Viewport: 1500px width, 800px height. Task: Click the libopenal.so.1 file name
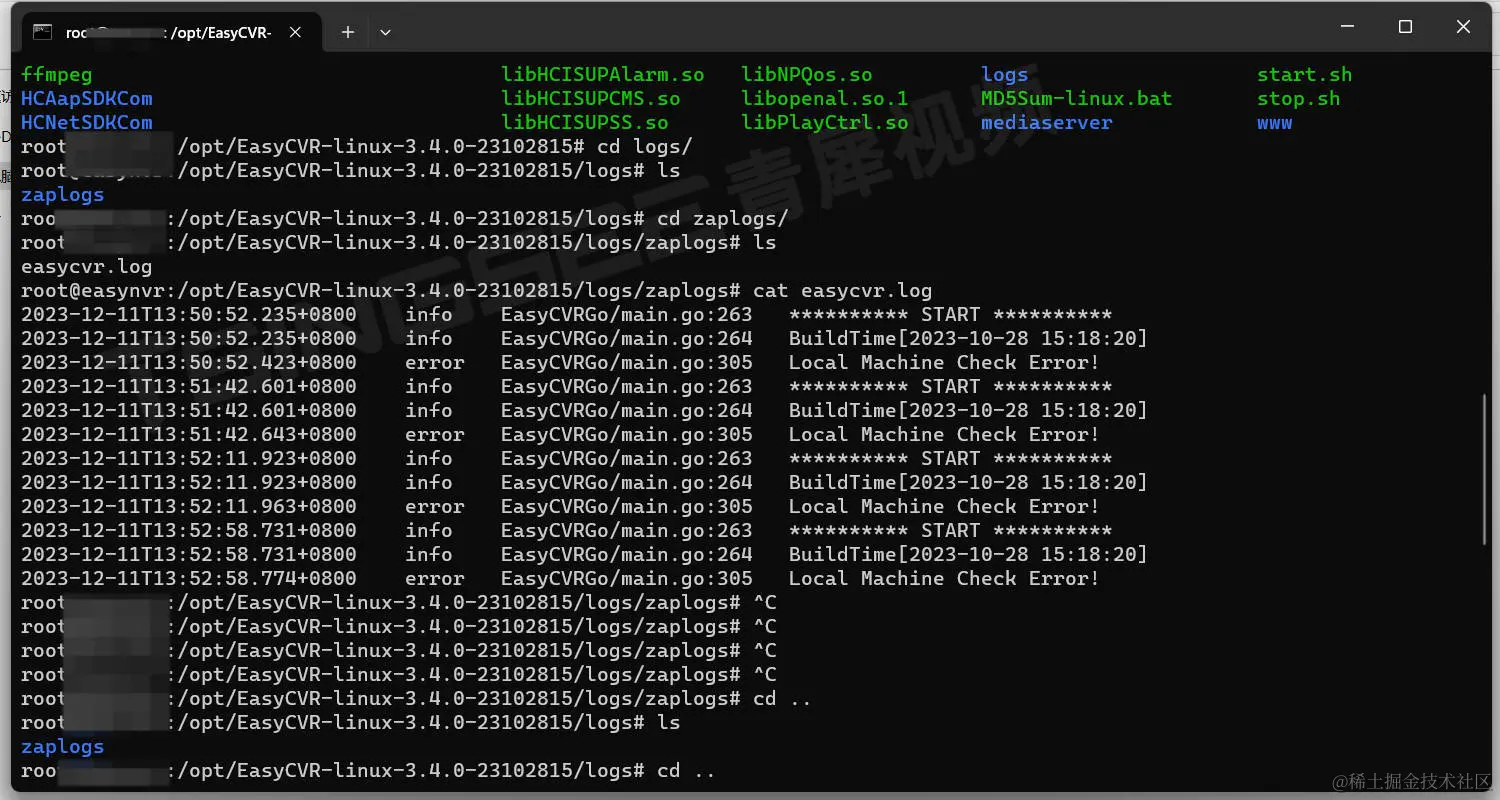[825, 99]
